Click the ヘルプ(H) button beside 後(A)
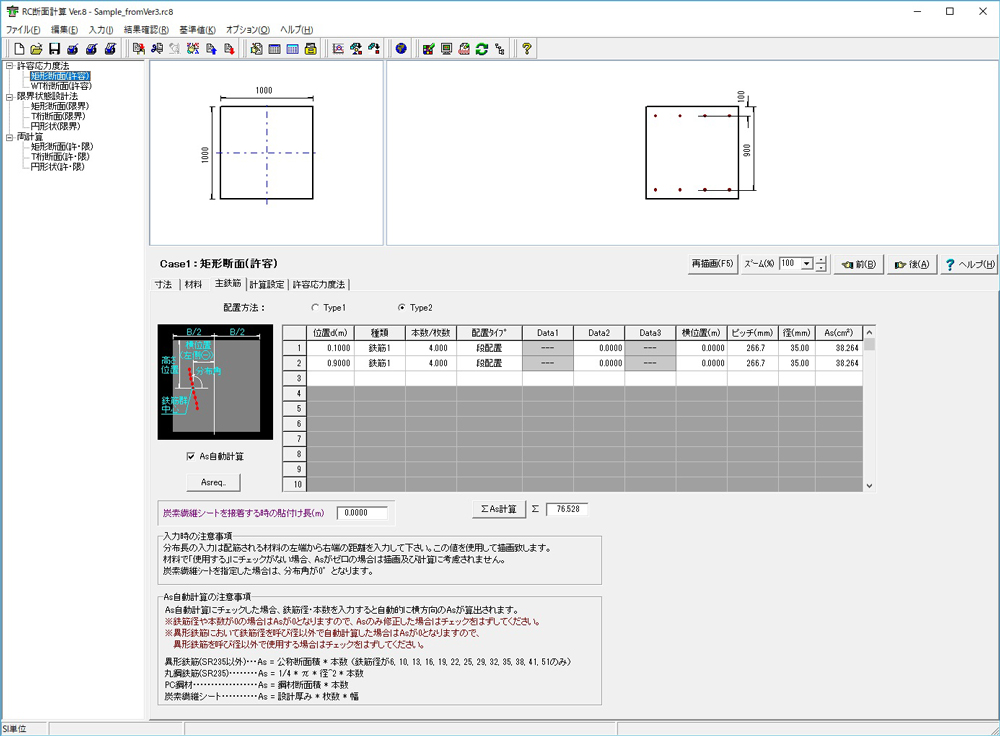The height and width of the screenshot is (736, 1000). [969, 264]
